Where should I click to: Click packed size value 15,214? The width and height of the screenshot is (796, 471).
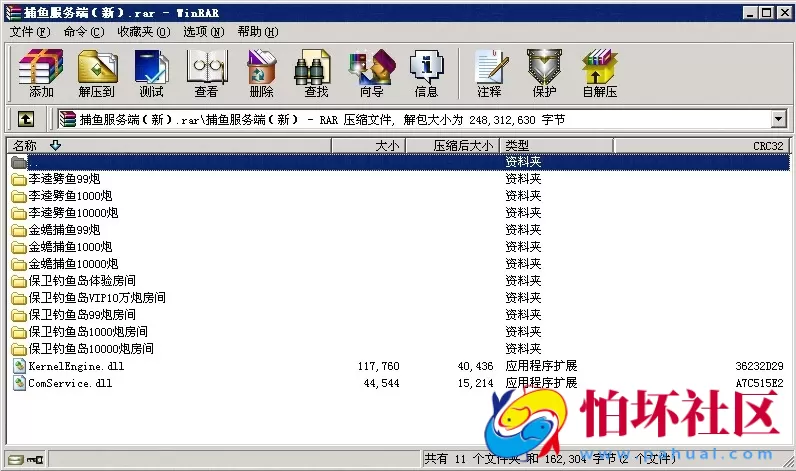coord(475,384)
